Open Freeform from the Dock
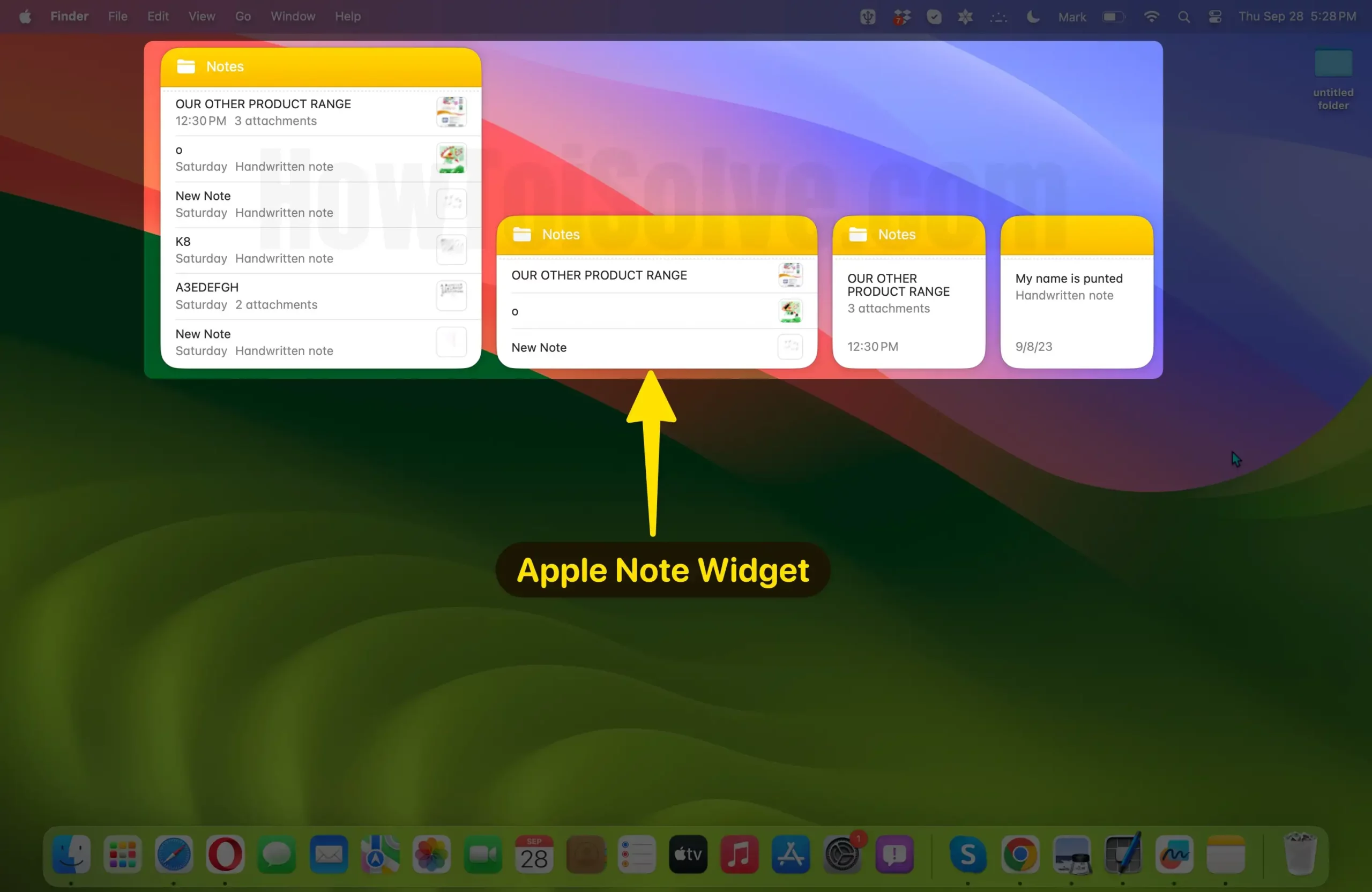Viewport: 1372px width, 892px height. click(x=1174, y=854)
